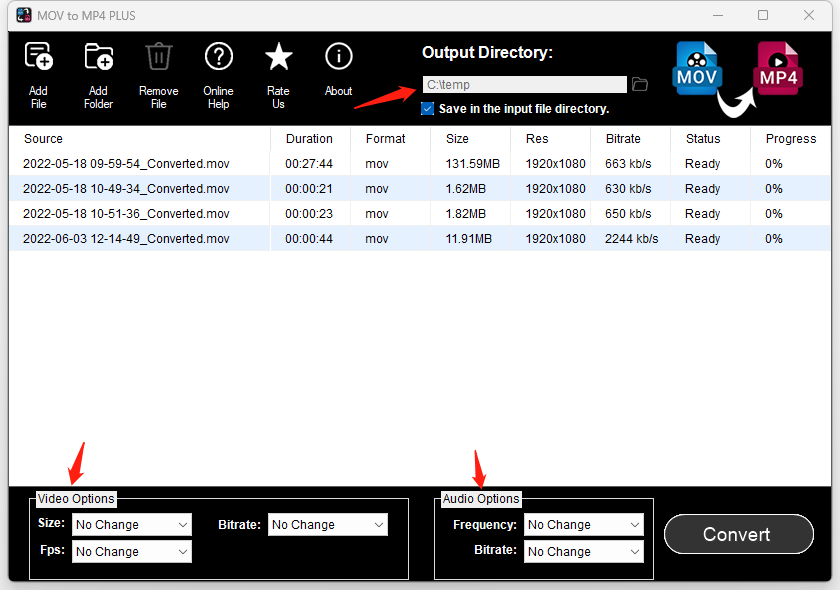Expand the audio Bitrate dropdown
Image resolution: width=840 pixels, height=590 pixels.
[583, 551]
